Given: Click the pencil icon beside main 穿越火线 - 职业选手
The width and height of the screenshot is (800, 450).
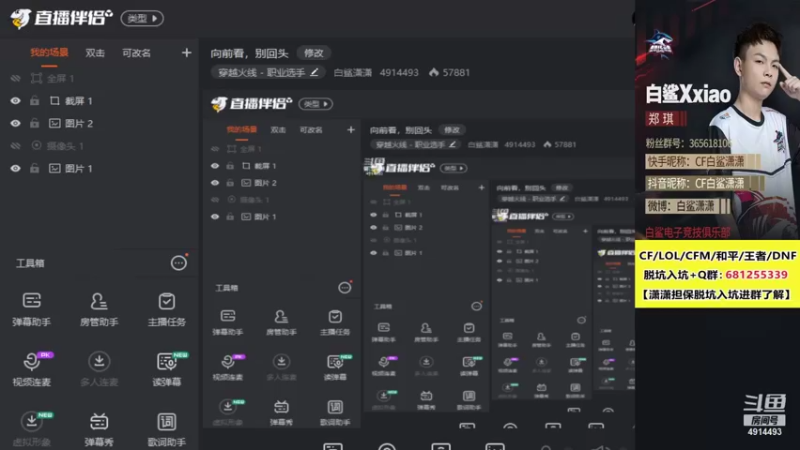Looking at the screenshot, I should (x=314, y=72).
